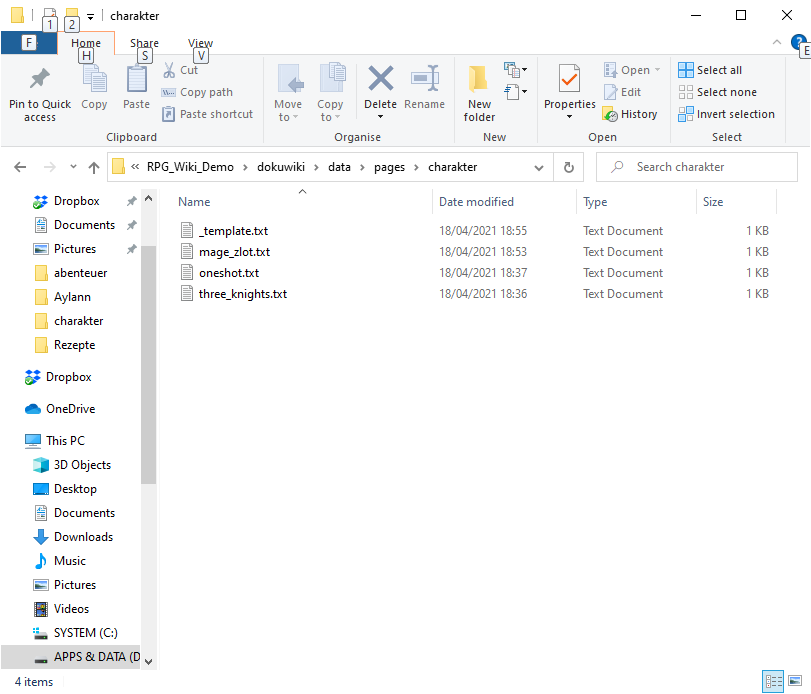Click RPG_Wiki_Demo in the address bar

point(190,167)
